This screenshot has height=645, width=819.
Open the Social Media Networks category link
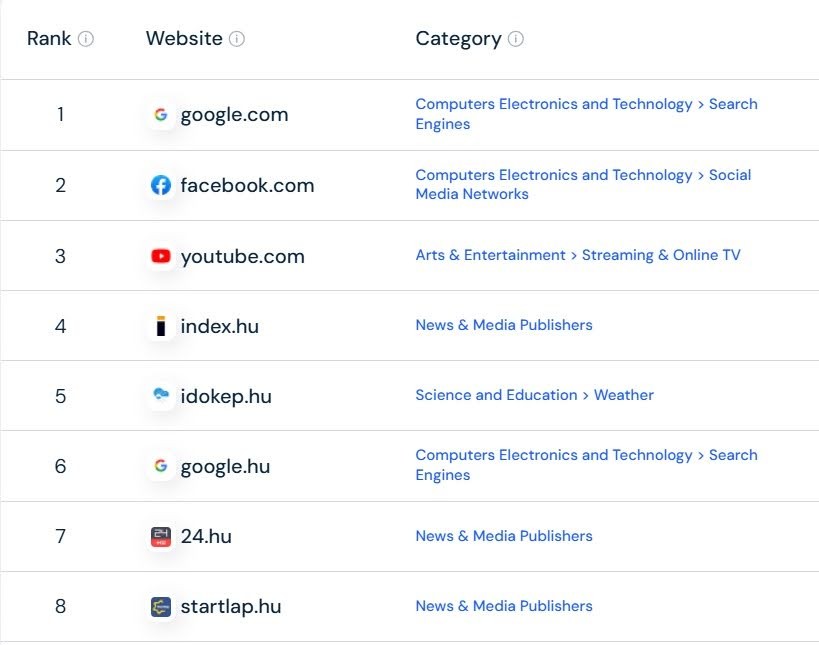pyautogui.click(x=583, y=184)
